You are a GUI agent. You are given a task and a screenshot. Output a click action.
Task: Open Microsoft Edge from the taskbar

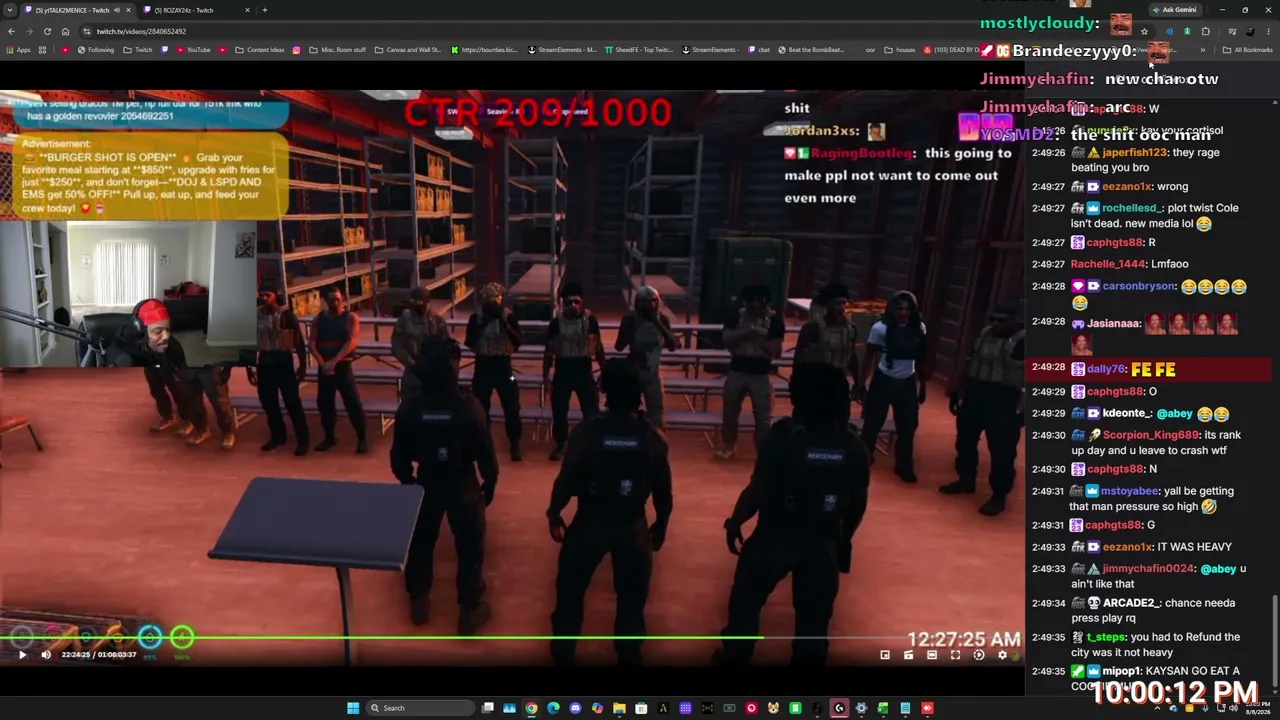[553, 708]
